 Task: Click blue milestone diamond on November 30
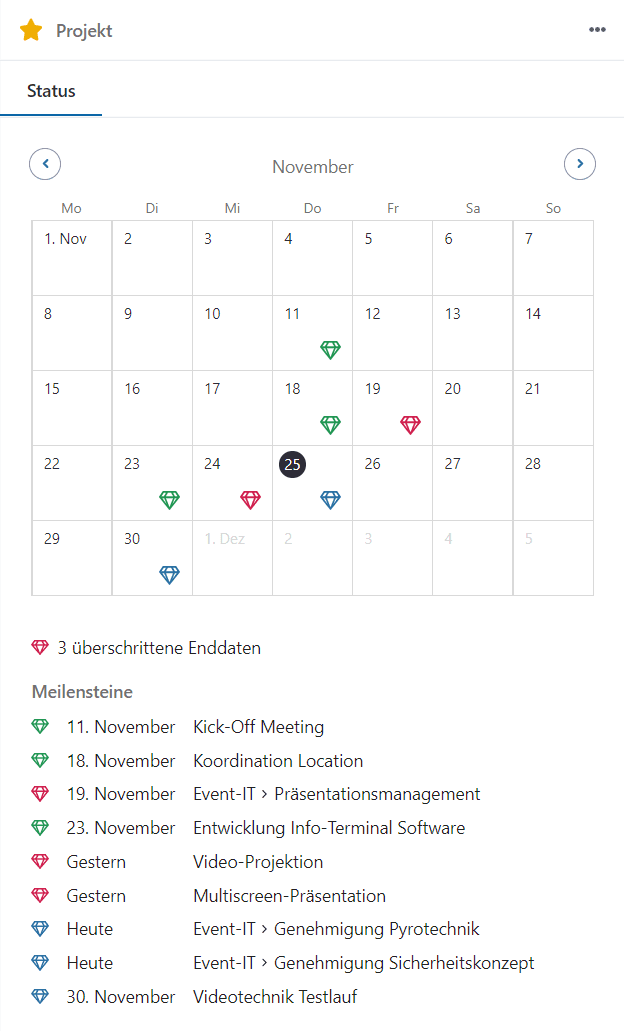(170, 575)
